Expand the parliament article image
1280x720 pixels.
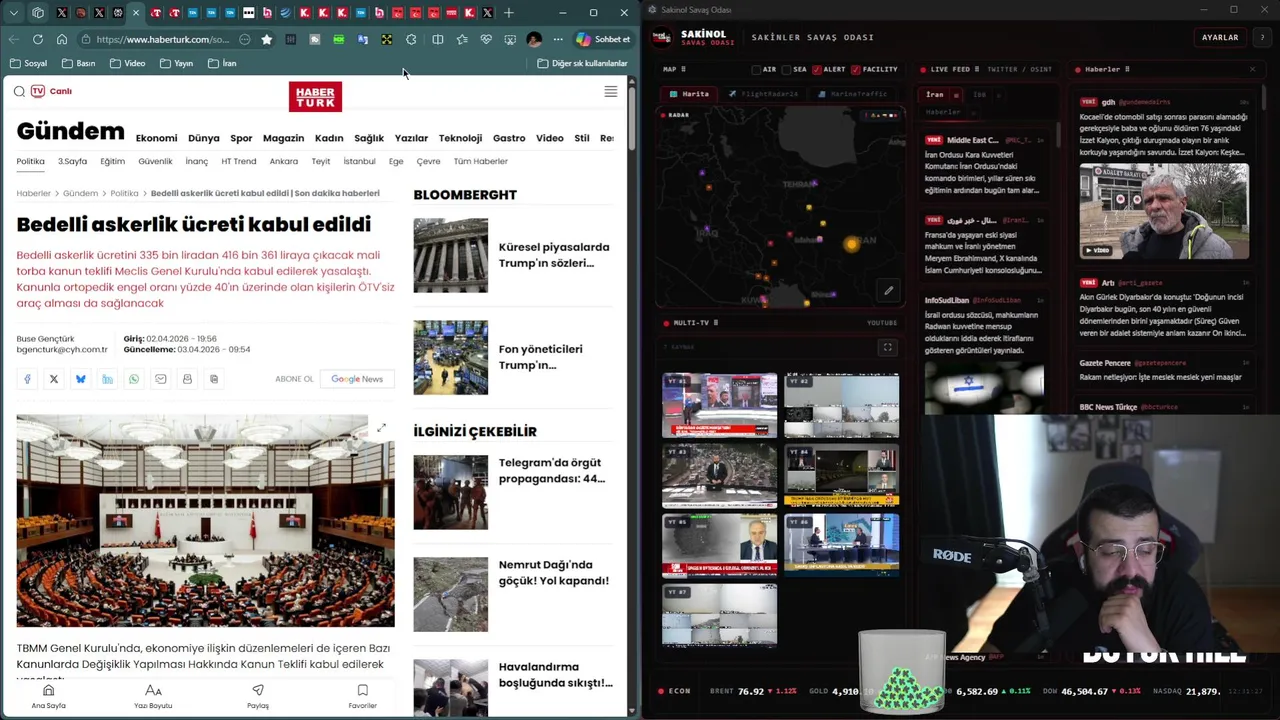tap(381, 428)
